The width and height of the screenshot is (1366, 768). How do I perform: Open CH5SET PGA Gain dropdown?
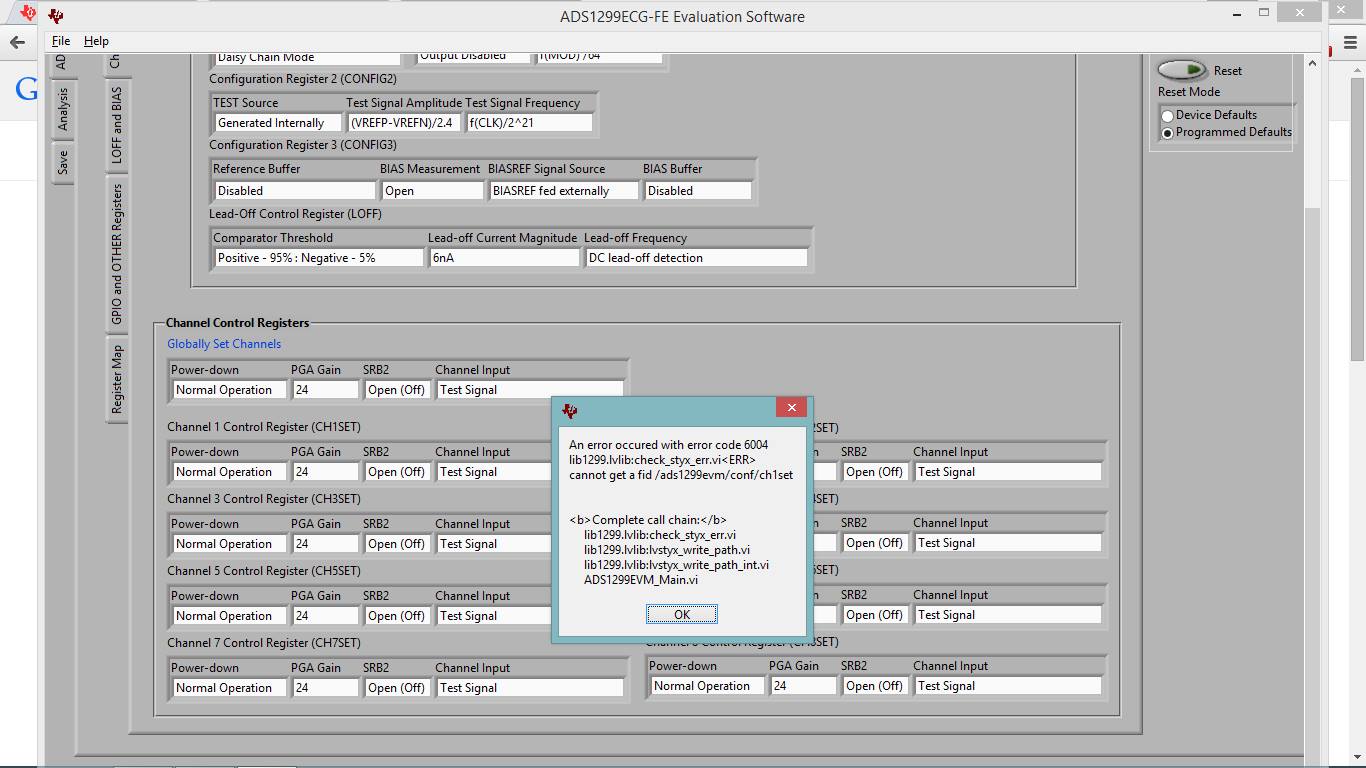[325, 616]
